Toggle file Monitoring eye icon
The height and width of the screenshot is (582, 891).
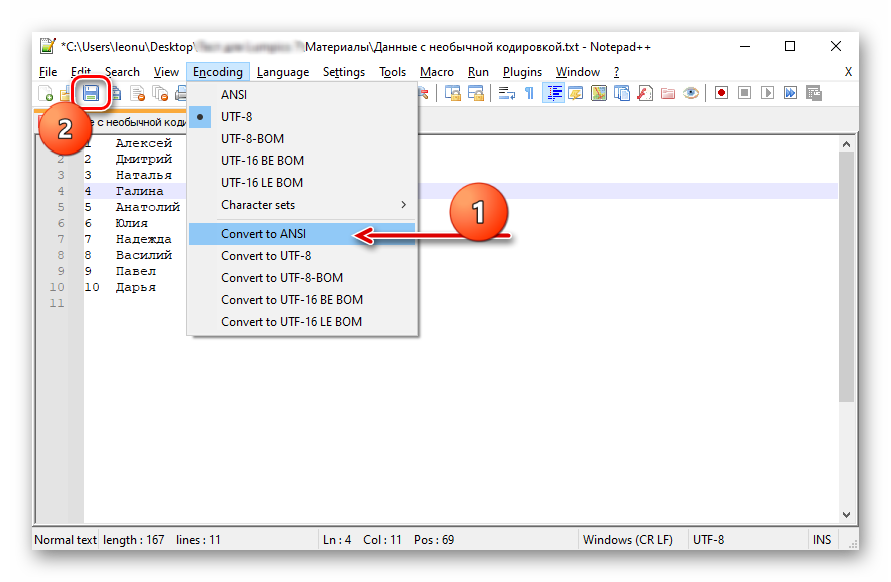pyautogui.click(x=691, y=93)
